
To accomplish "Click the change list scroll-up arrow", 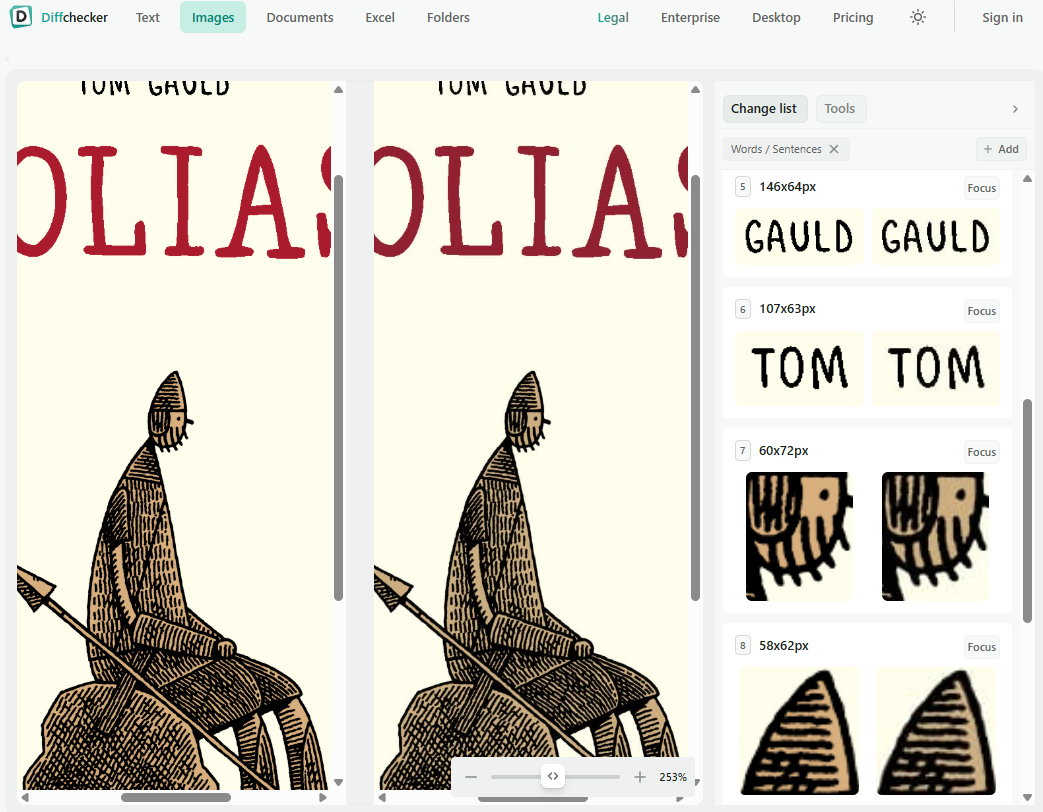I will [1027, 178].
